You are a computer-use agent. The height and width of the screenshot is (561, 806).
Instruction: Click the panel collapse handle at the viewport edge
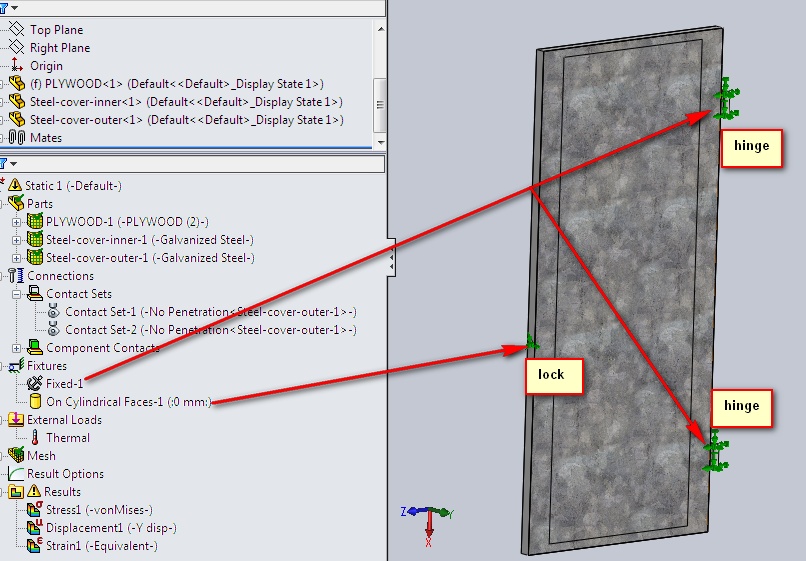pyautogui.click(x=392, y=258)
